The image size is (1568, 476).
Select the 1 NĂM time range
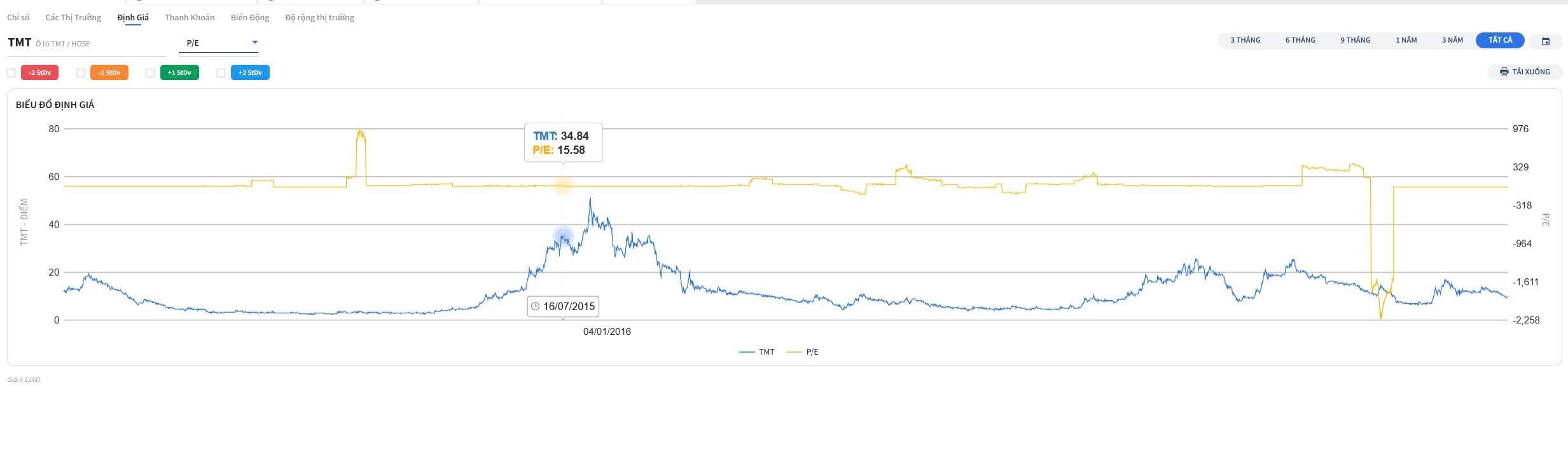click(x=1406, y=40)
